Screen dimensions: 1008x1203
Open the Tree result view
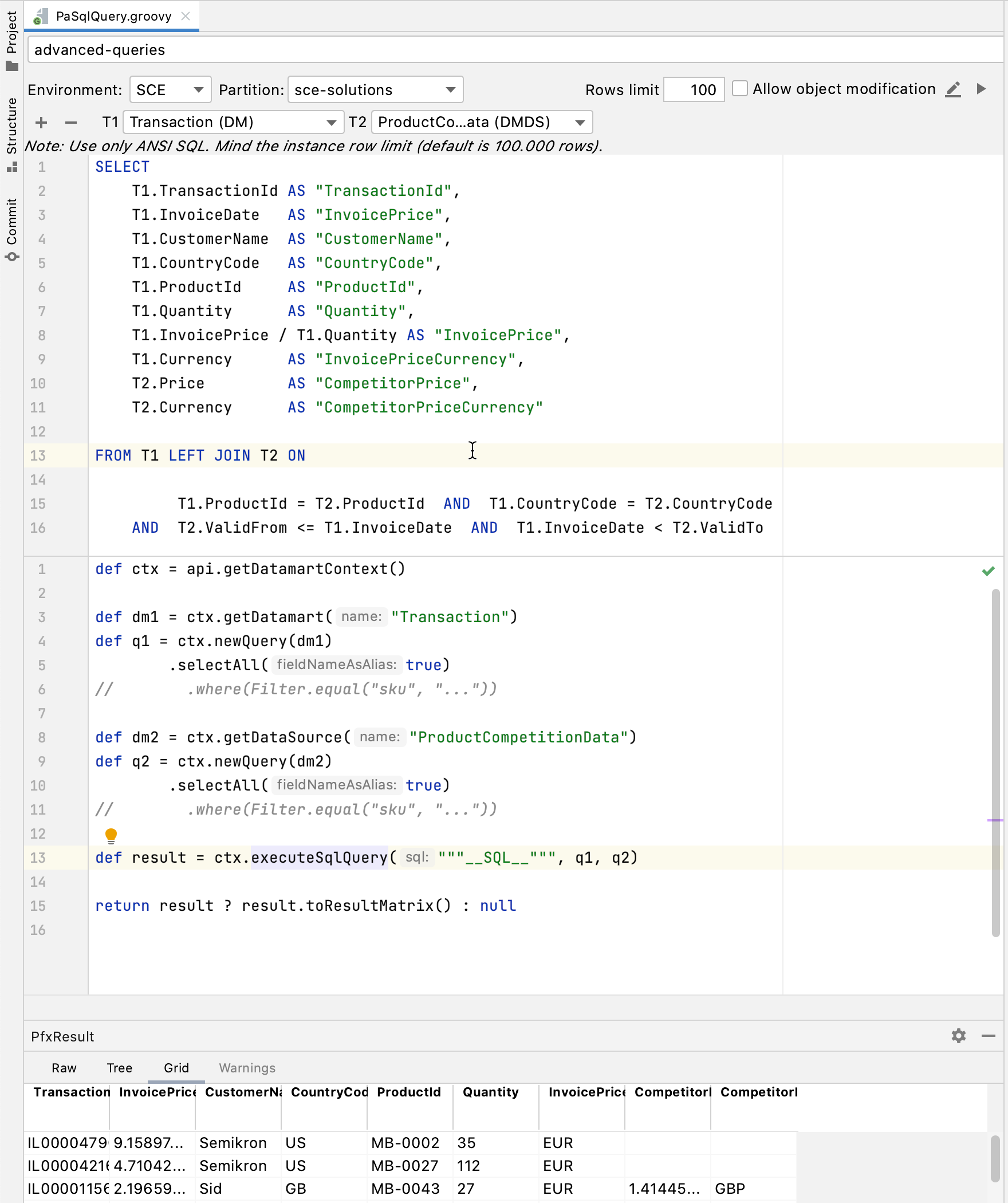(x=119, y=1068)
